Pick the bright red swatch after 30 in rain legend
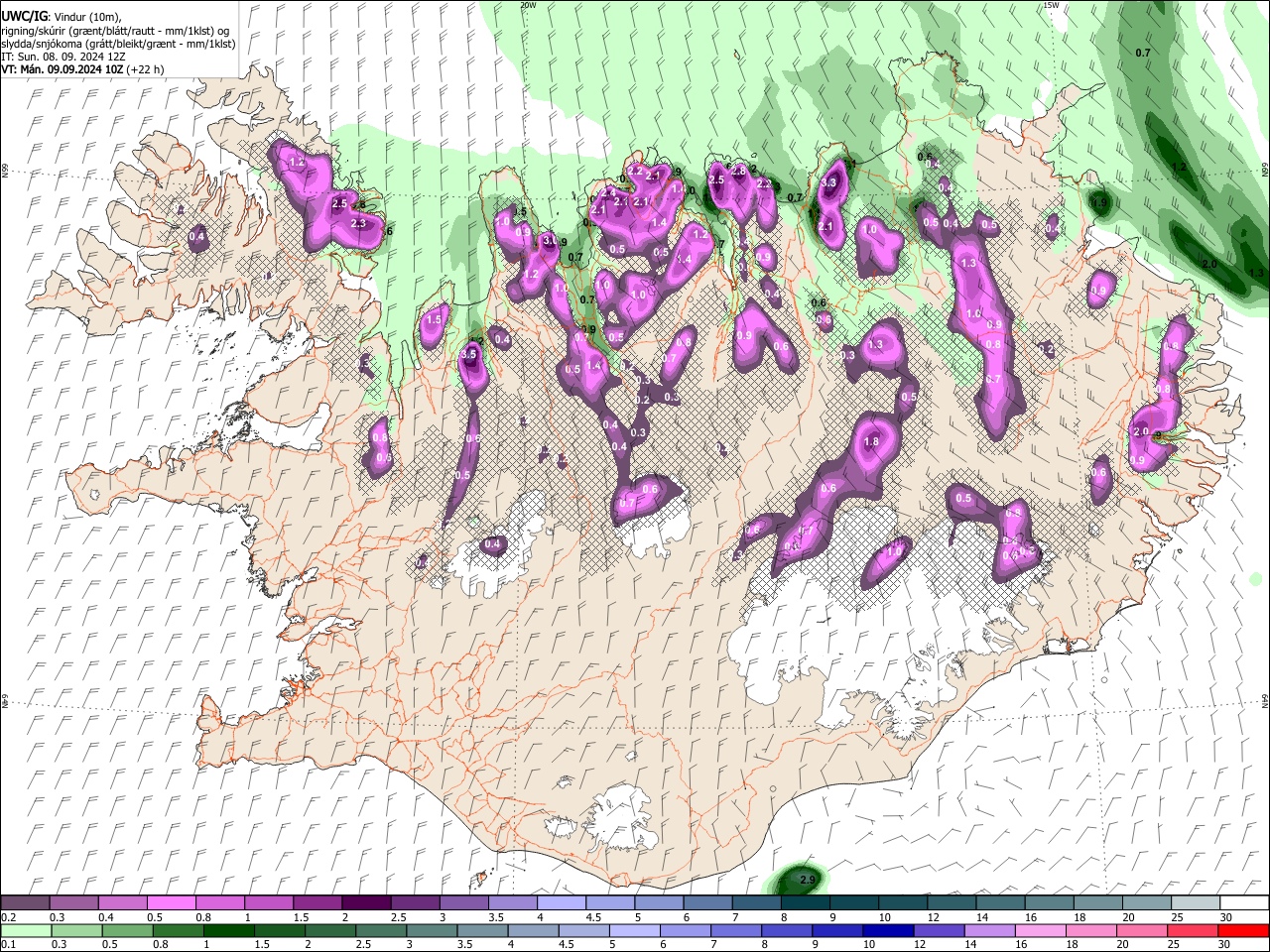This screenshot has height=952, width=1270. (x=1241, y=930)
